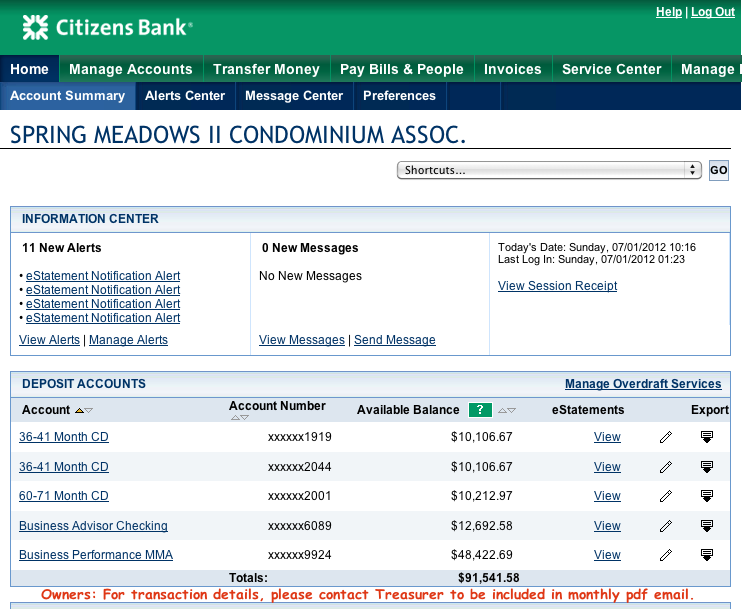742x609 pixels.
Task: Click account number xxxxxx6089
Action: pyautogui.click(x=300, y=526)
